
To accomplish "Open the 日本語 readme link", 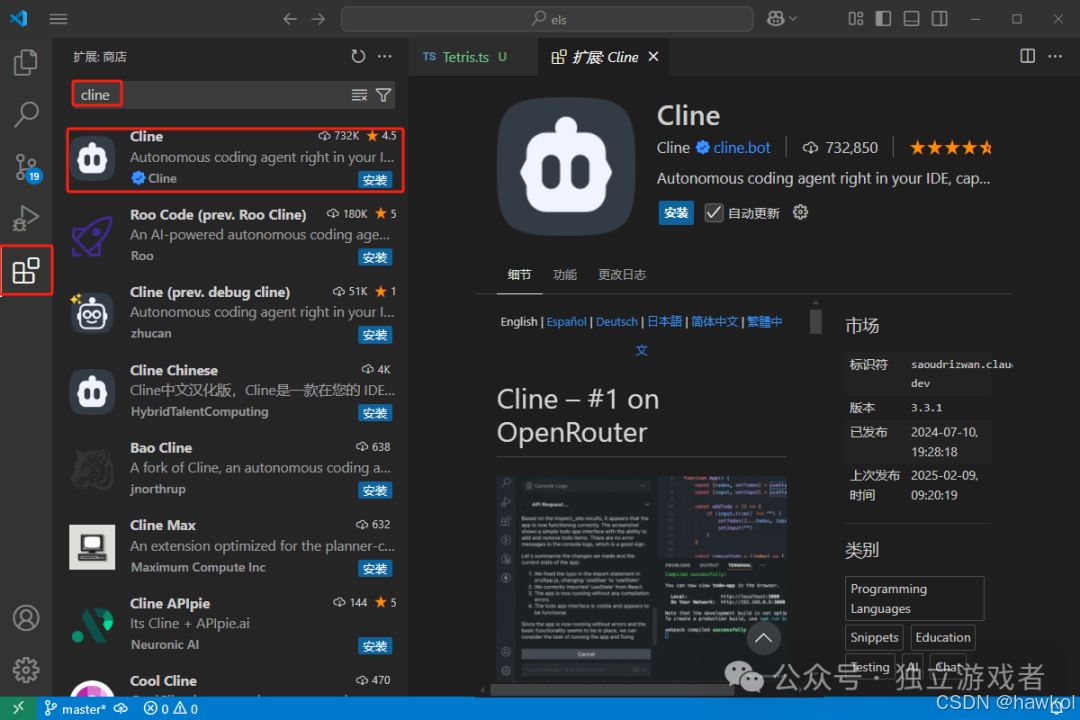I will pyautogui.click(x=665, y=322).
